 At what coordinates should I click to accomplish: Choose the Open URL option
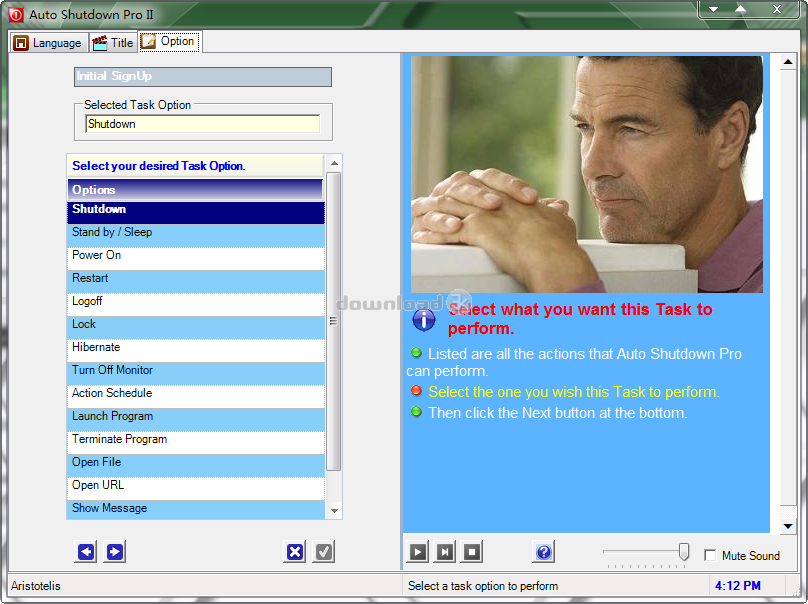[x=196, y=489]
